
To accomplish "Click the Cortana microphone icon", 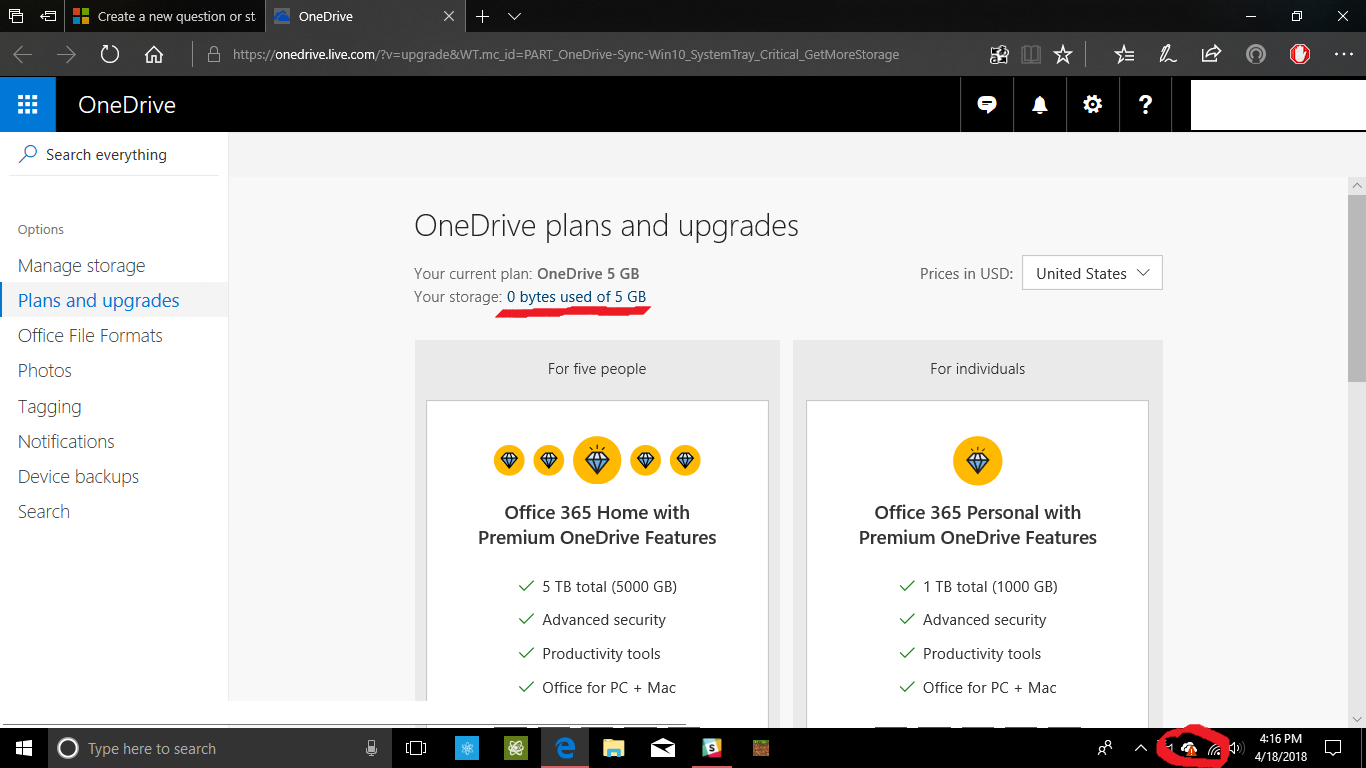I will click(372, 748).
